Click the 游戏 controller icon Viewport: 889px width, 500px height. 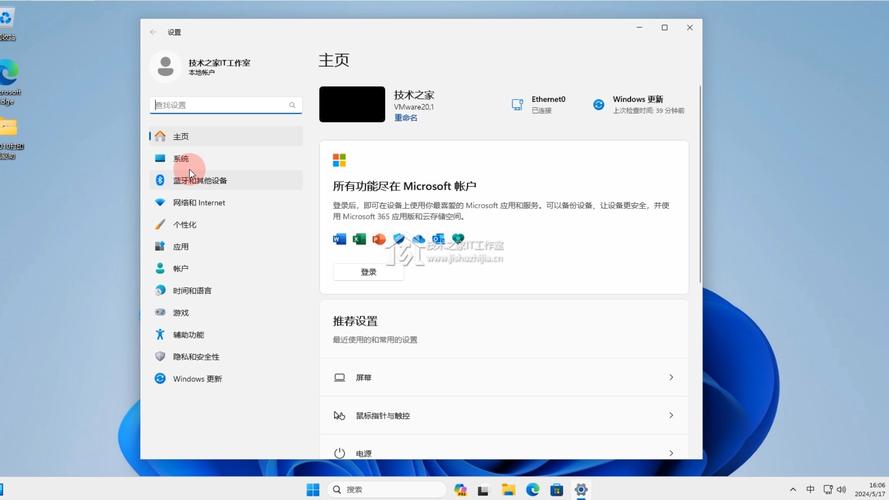(x=160, y=312)
